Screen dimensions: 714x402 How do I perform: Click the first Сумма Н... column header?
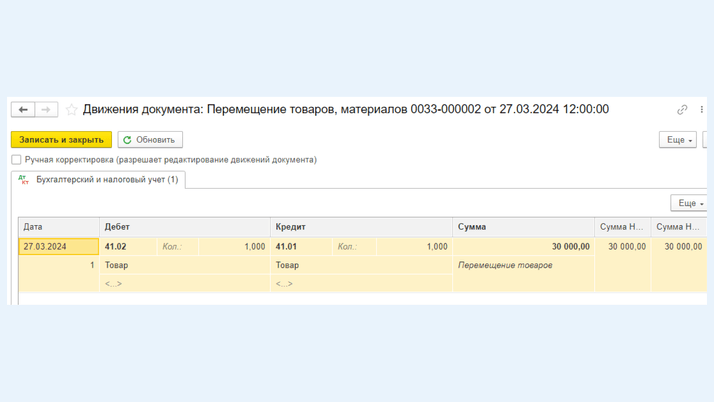622,227
